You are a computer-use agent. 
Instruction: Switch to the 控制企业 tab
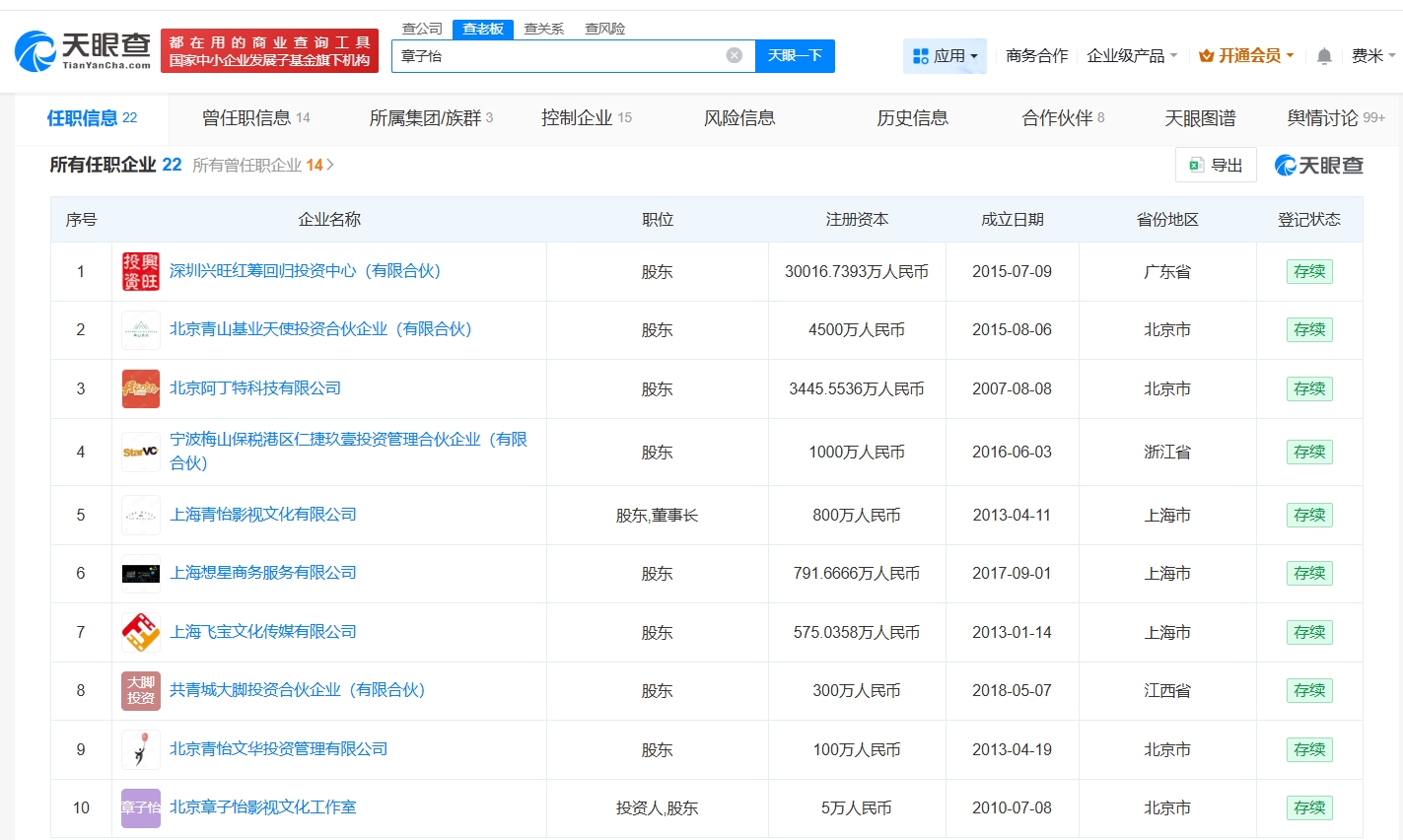586,118
